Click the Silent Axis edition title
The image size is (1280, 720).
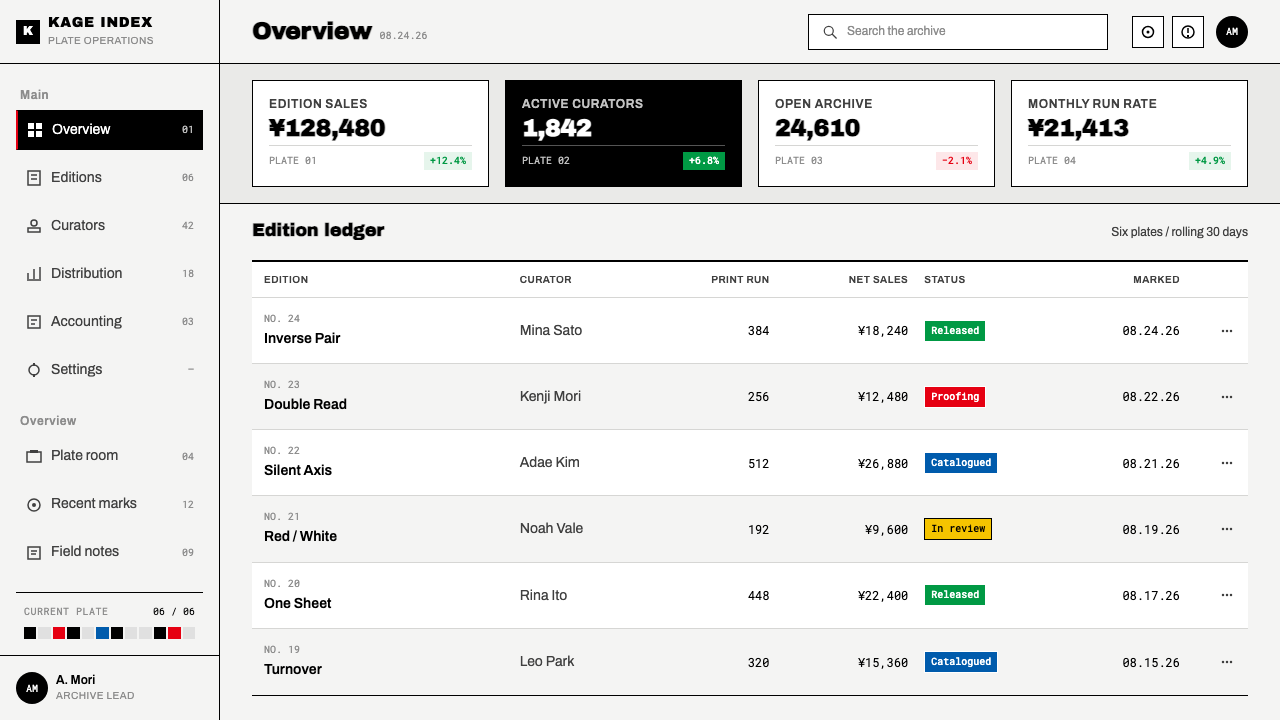tap(298, 471)
